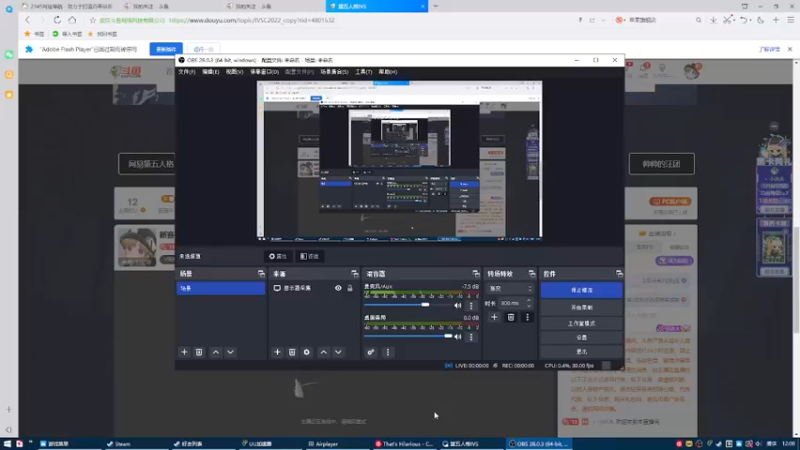Add a new scene transition
This screenshot has width=800, height=450.
coord(494,317)
